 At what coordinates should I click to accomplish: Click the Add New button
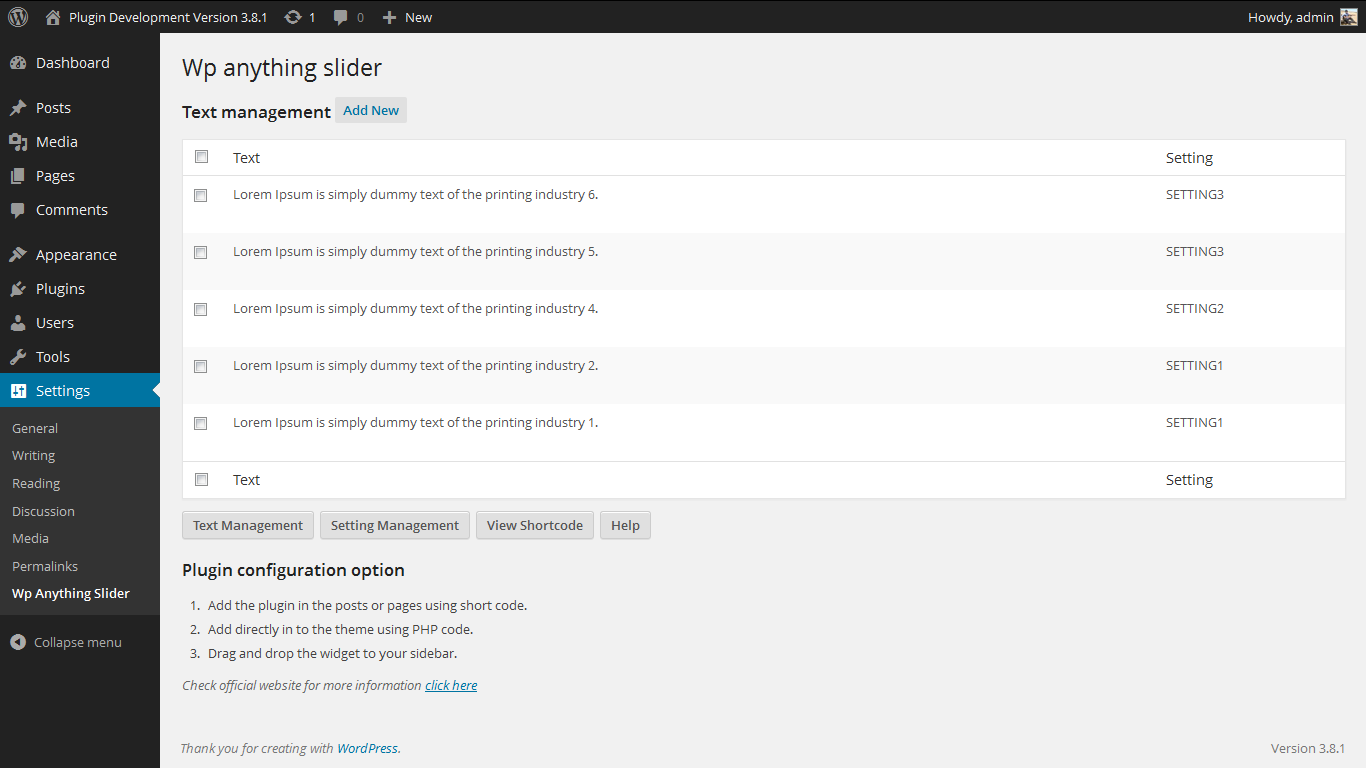coord(371,111)
